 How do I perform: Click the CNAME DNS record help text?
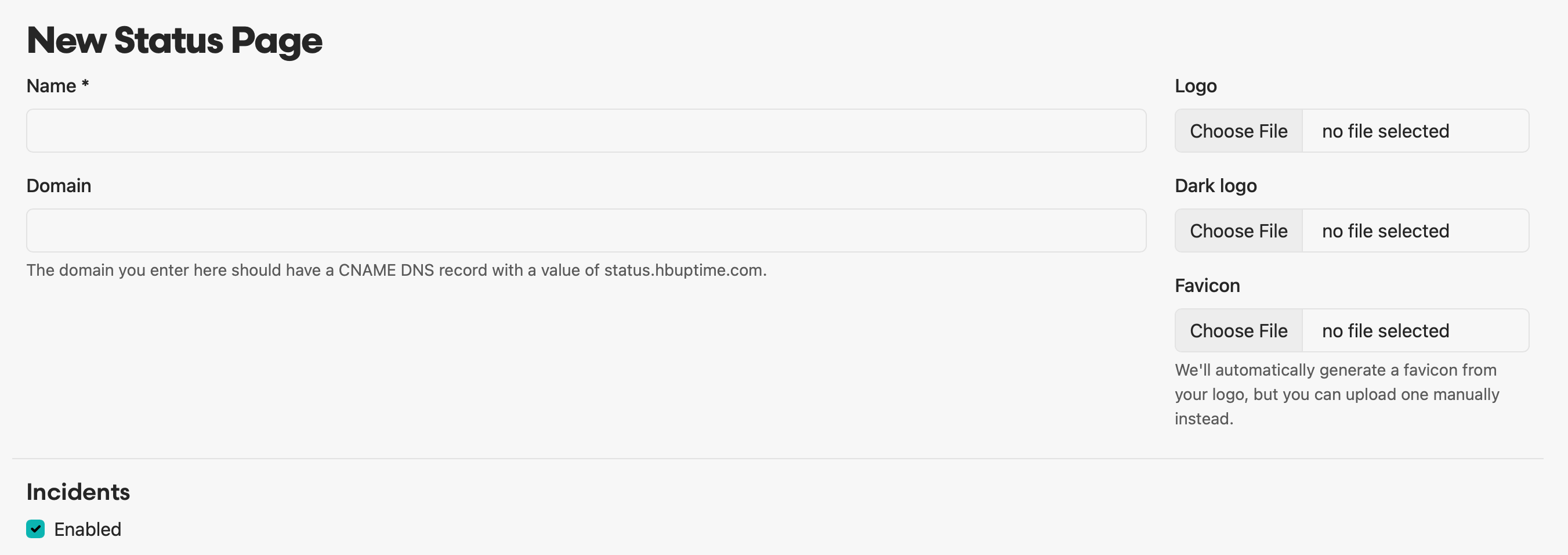coord(396,270)
